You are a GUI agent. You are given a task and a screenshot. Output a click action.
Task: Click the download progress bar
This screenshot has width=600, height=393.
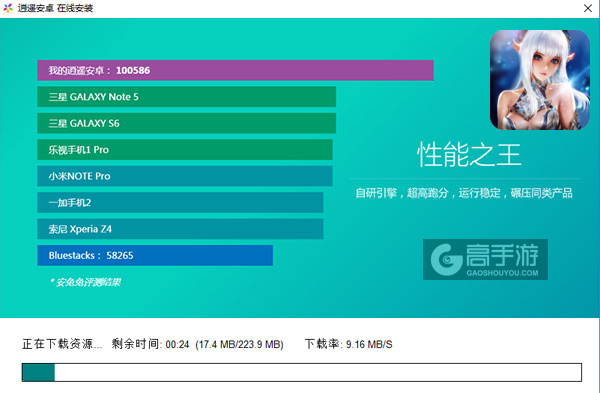point(302,372)
